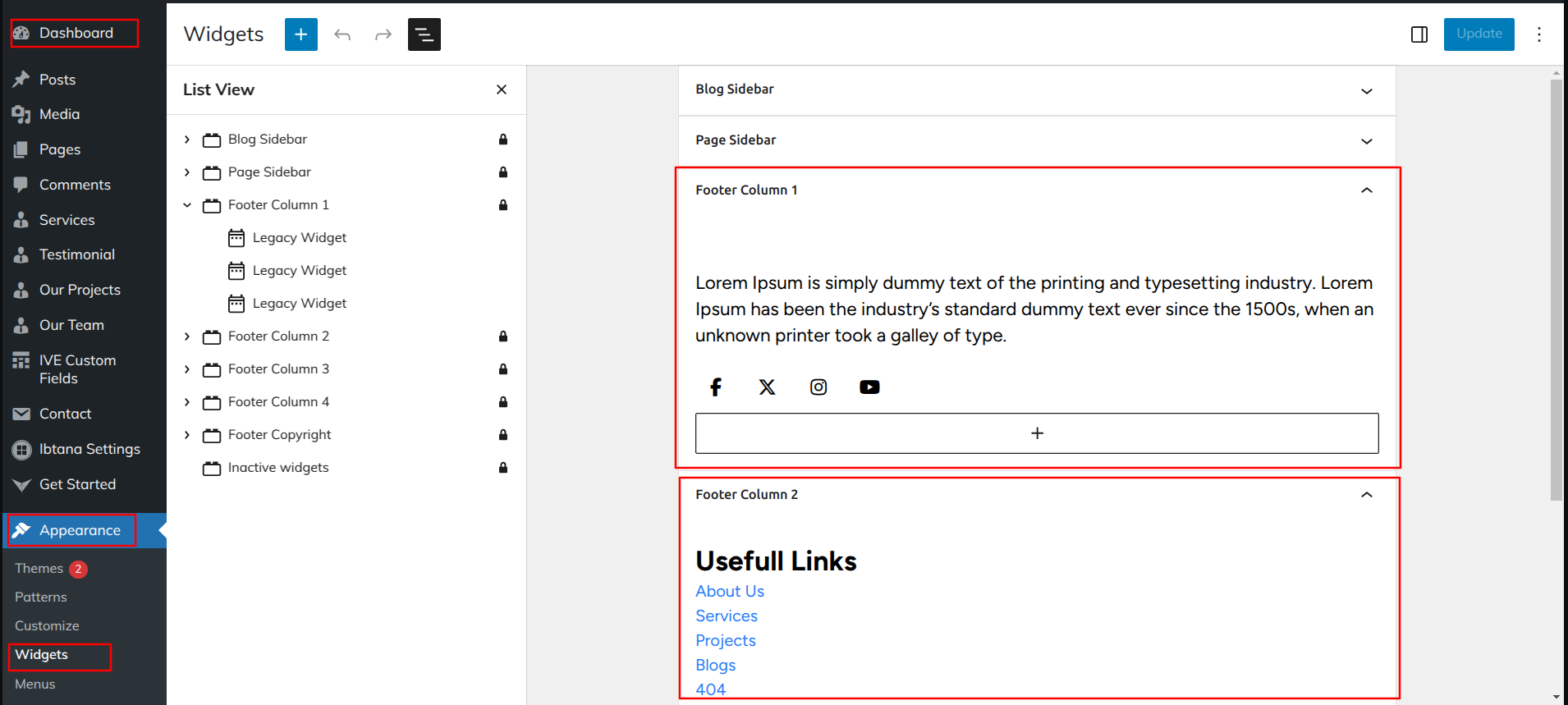Open Customize under Appearance menu
The width and height of the screenshot is (1568, 705).
(47, 625)
